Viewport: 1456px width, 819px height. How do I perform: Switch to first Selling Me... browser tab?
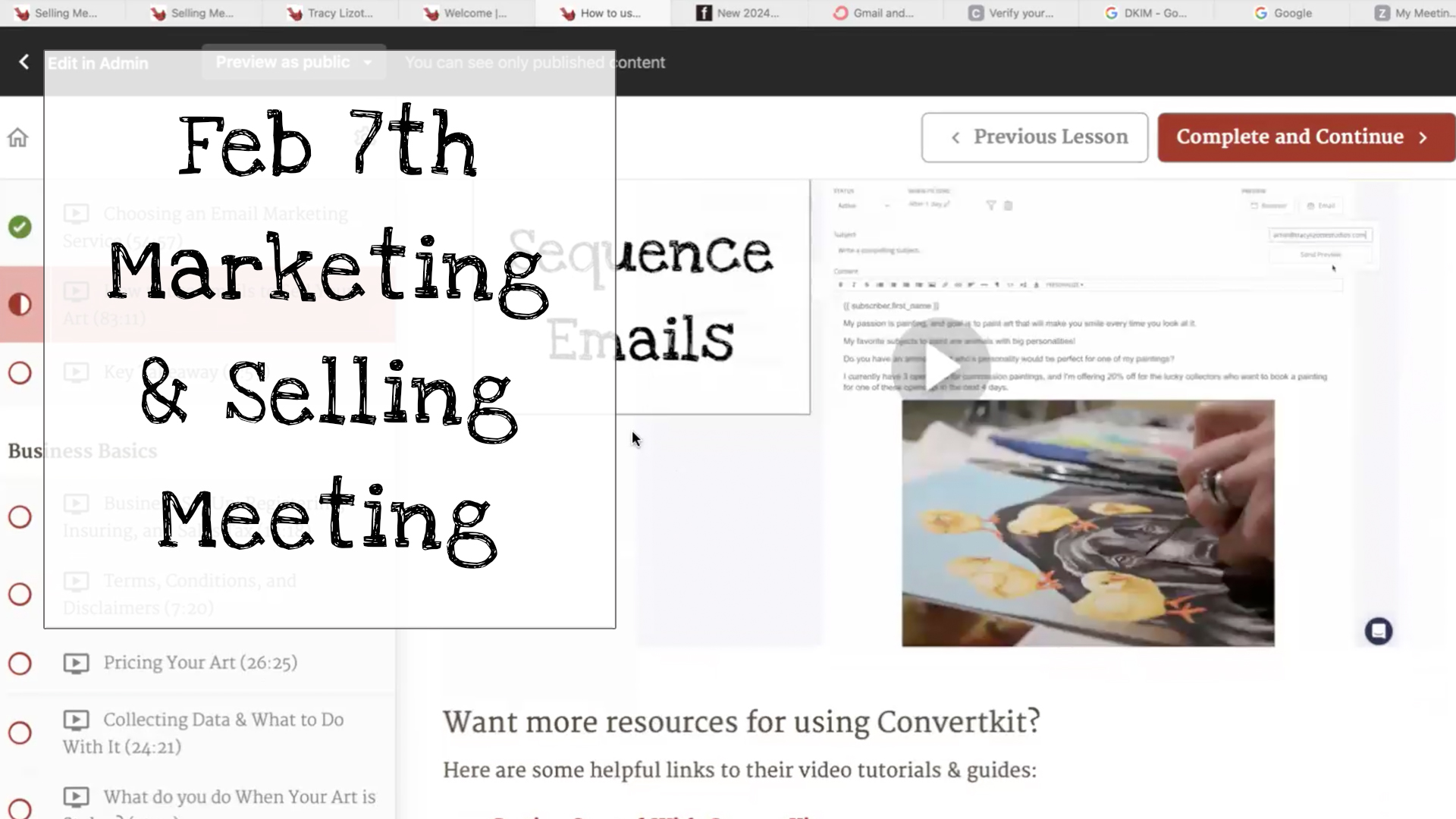click(57, 13)
